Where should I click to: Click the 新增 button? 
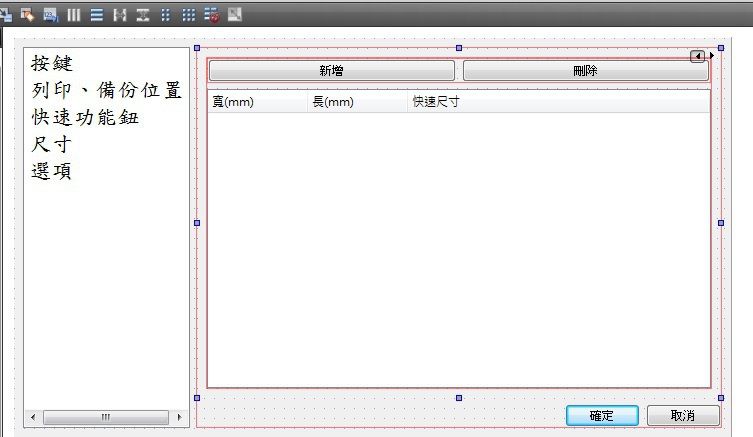point(332,71)
